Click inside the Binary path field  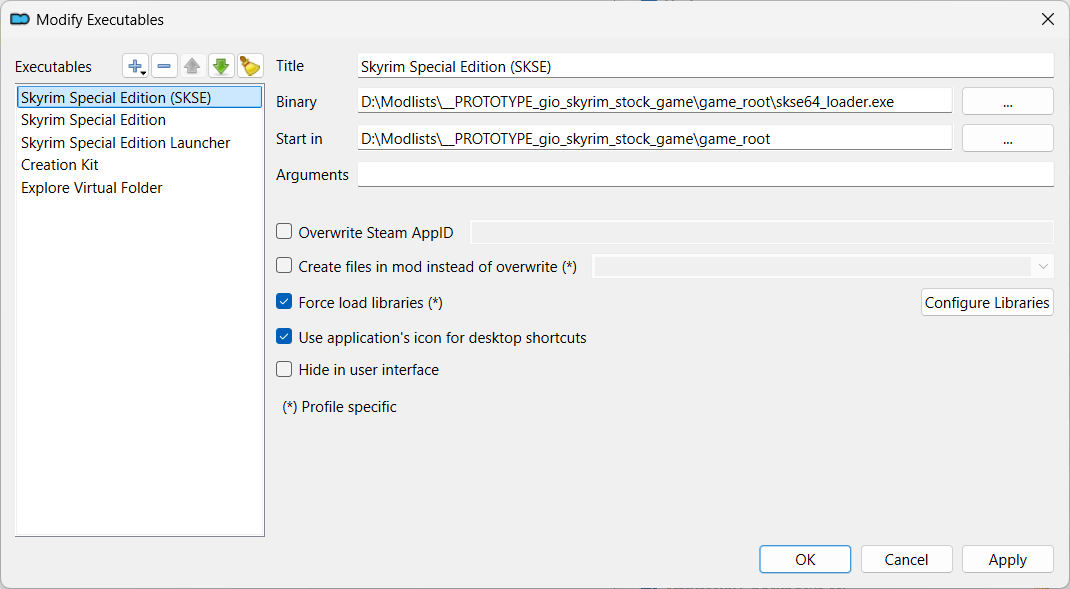click(654, 102)
